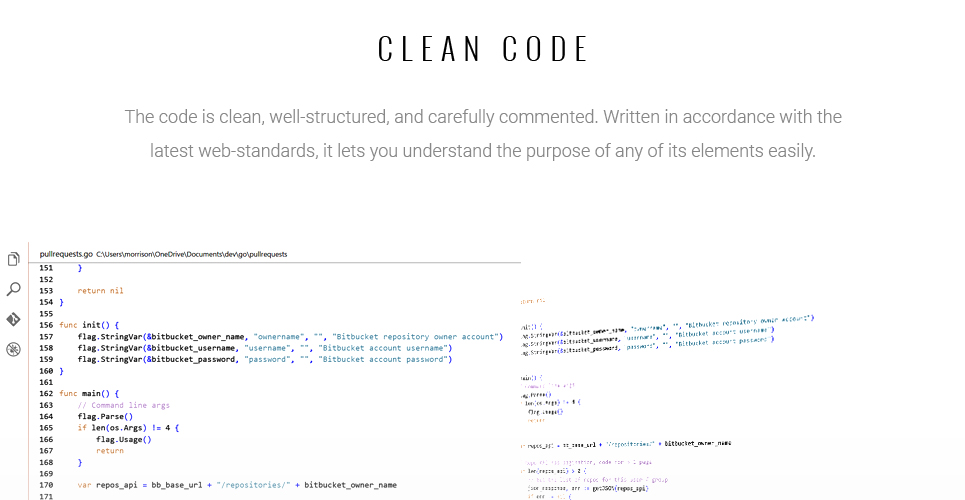Viewport: 965px width, 500px height.
Task: Open the Explorer files icon in sidebar
Action: click(14, 259)
